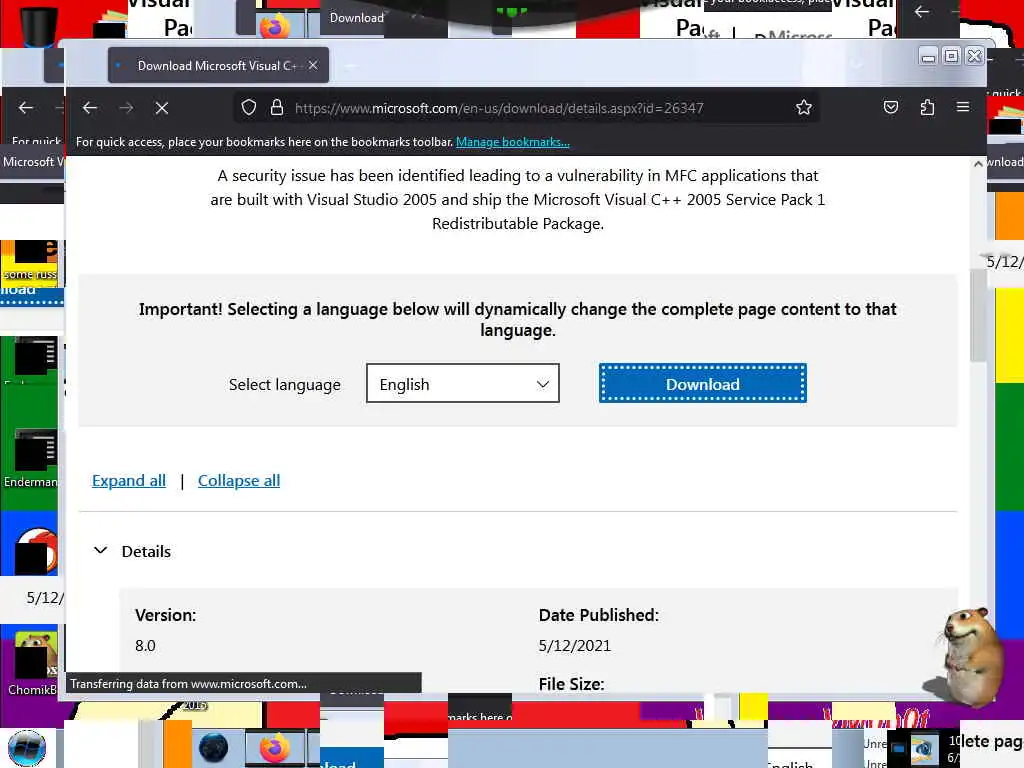Click the Date Published 5/12/2021 value

click(x=575, y=646)
